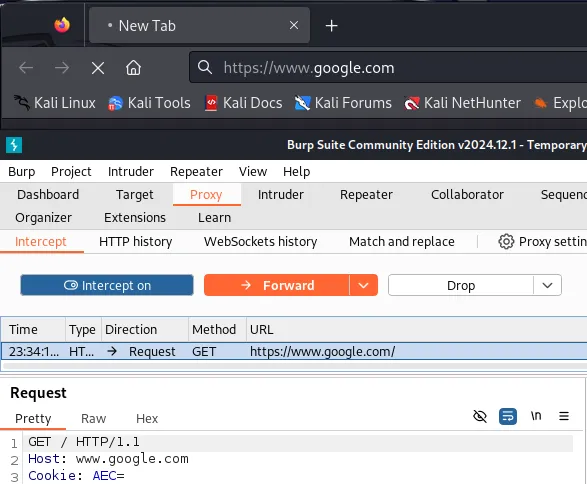Click the browser forward arrow

tap(62, 68)
